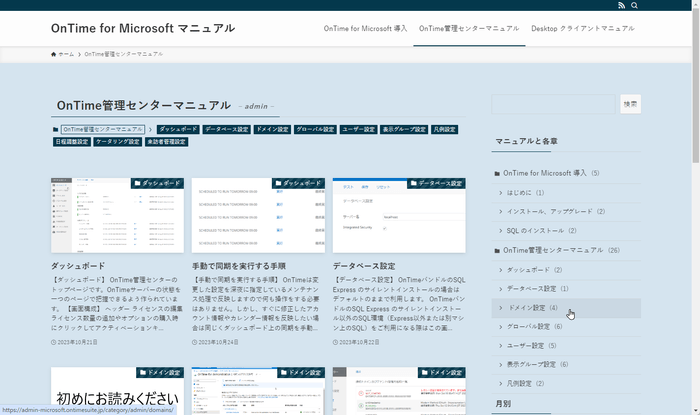Filter by ユーザー設定 tag

358,129
